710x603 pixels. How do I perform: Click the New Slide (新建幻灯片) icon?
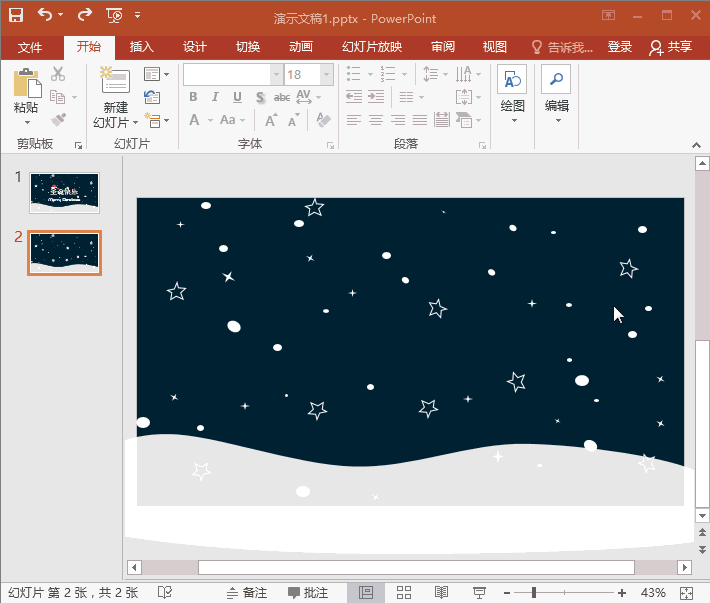pyautogui.click(x=116, y=84)
